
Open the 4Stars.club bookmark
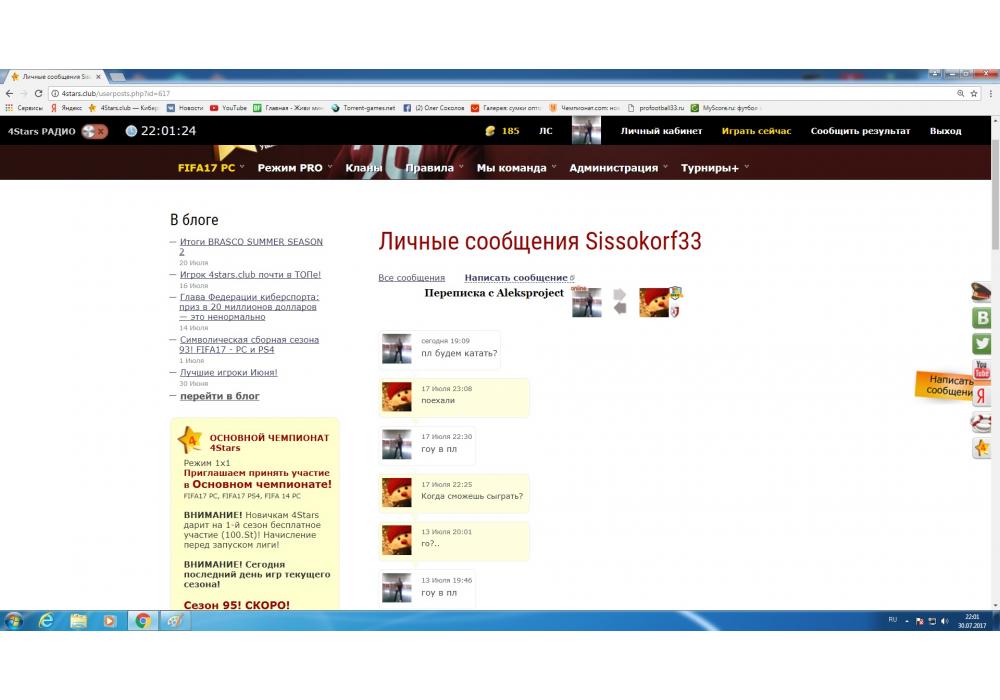[x=124, y=108]
